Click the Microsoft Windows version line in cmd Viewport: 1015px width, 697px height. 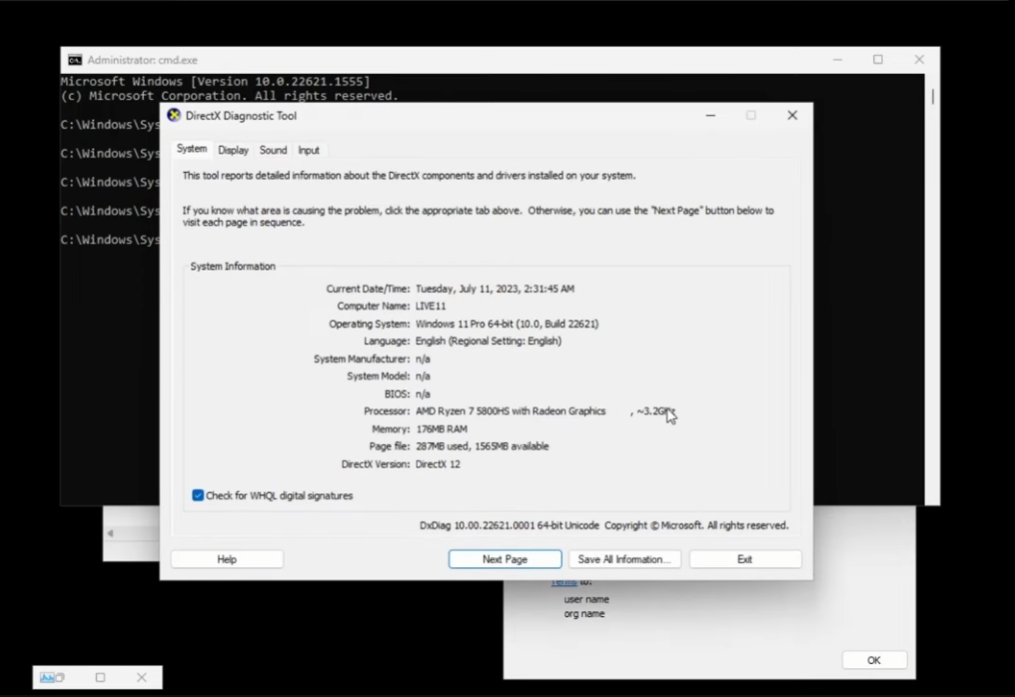pos(216,82)
